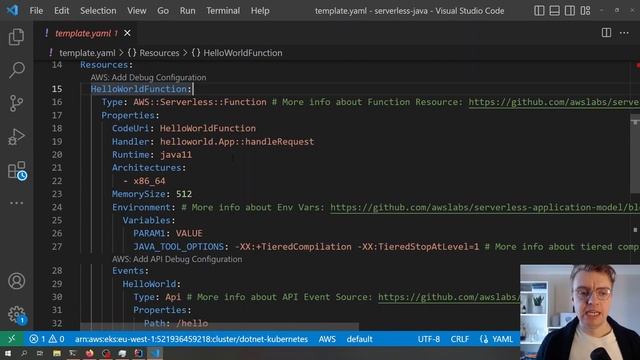Screen dimensions: 640x360
Task: Open the Source Control view
Action: [16, 103]
